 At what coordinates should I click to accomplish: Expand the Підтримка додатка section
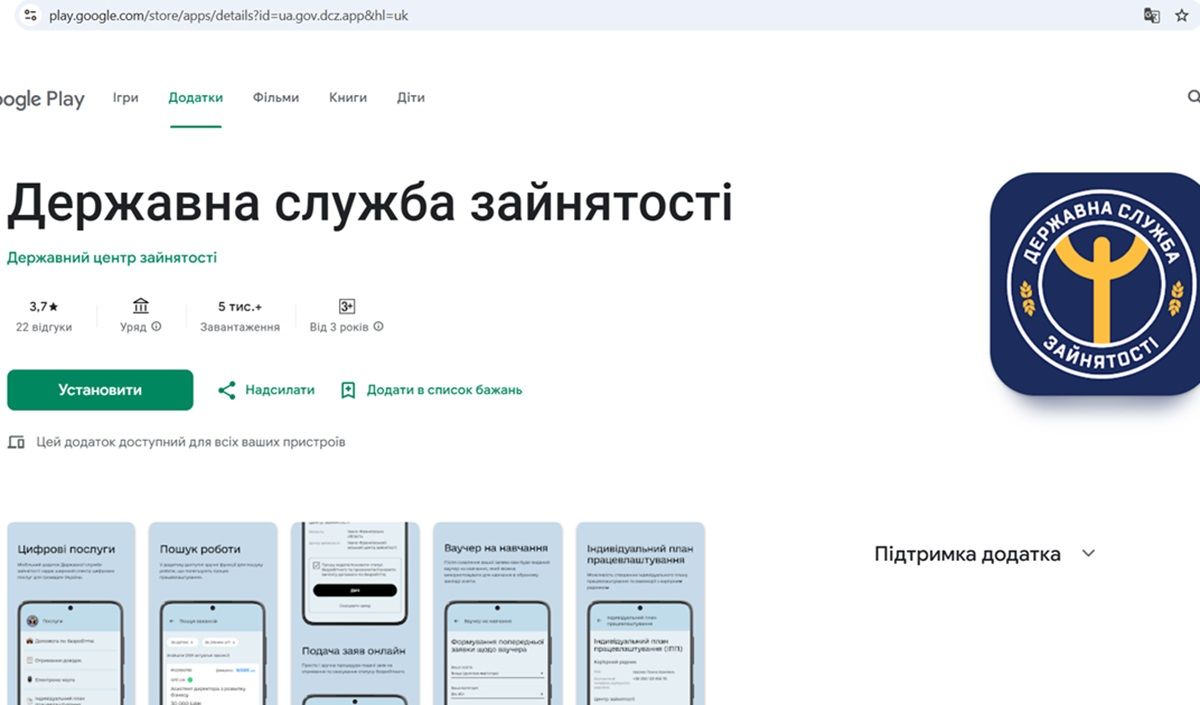coord(1087,553)
